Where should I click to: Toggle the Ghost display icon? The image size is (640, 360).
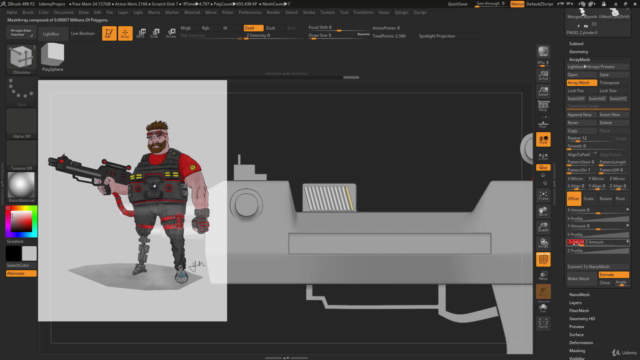543,291
